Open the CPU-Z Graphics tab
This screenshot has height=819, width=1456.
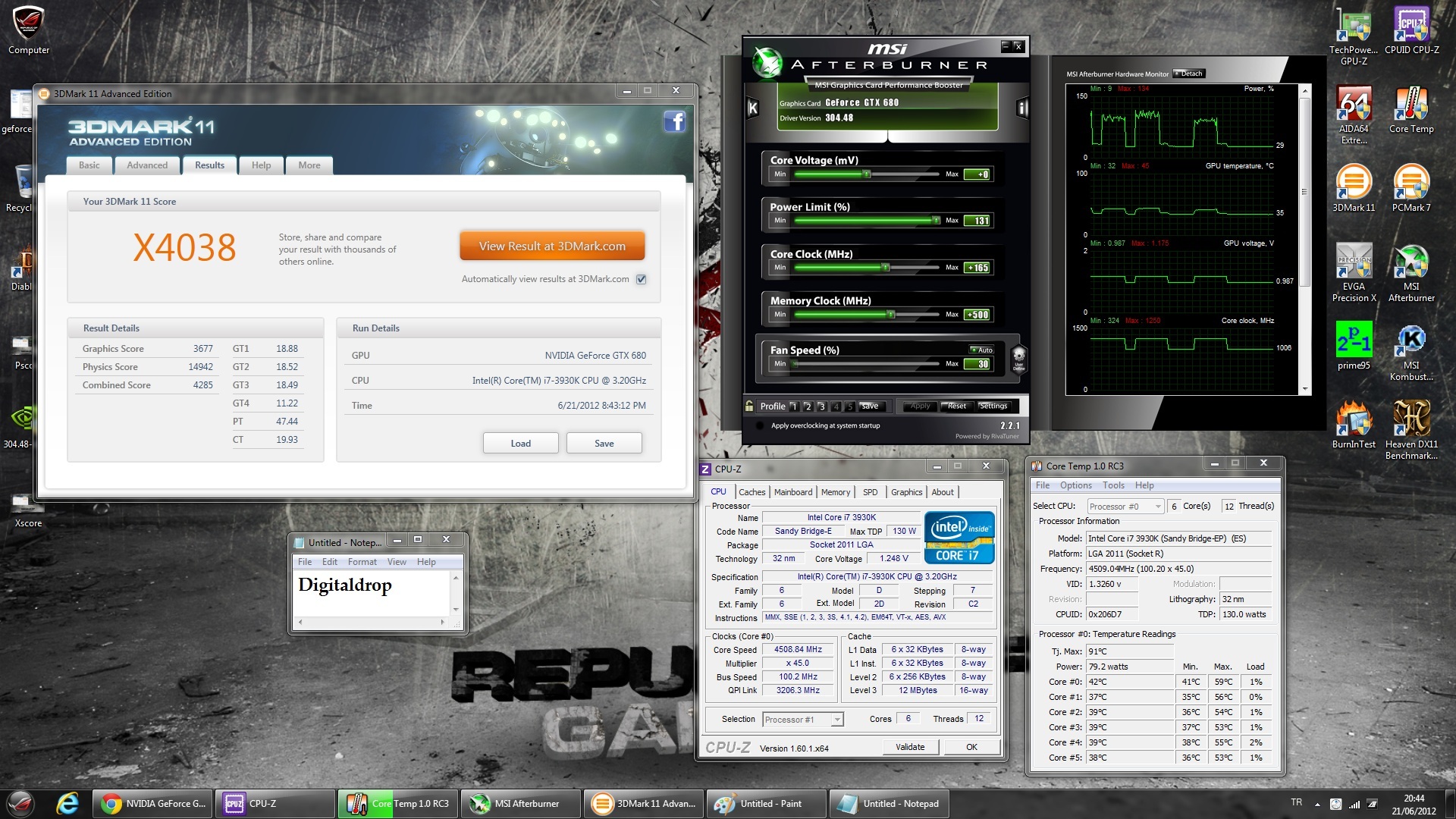click(x=906, y=492)
